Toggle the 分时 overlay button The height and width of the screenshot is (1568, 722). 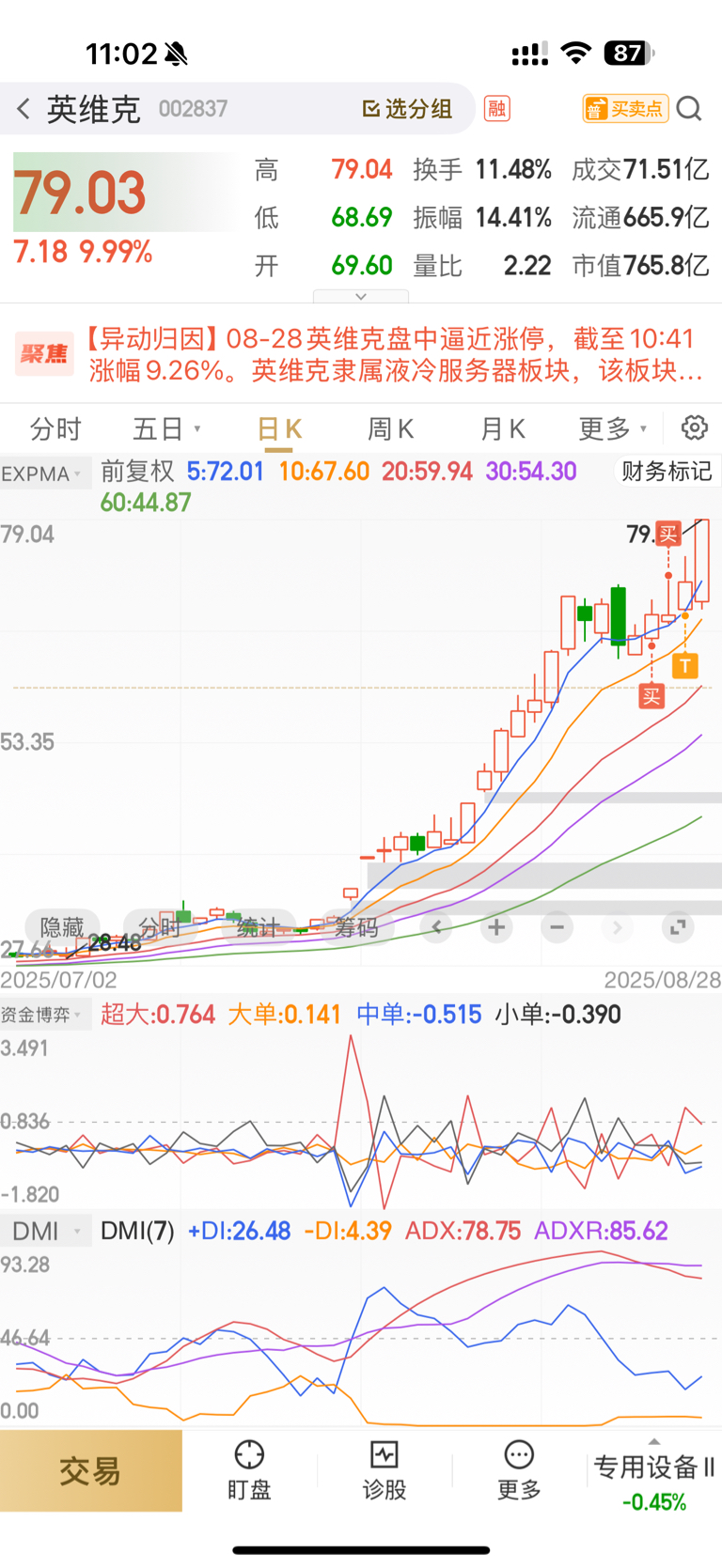click(x=160, y=928)
